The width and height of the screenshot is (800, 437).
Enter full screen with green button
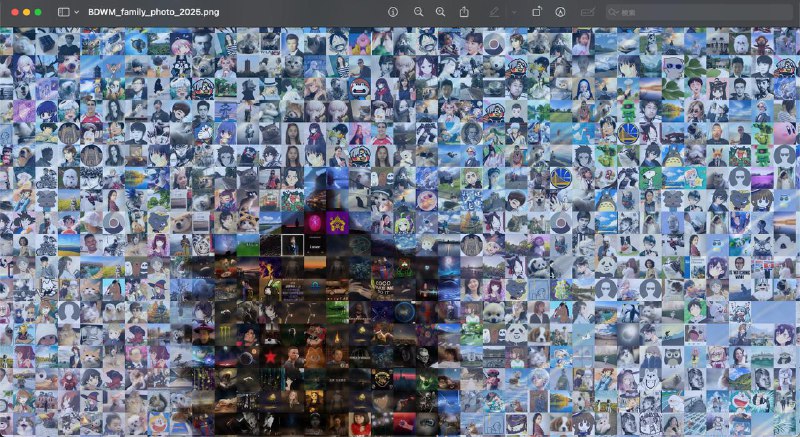[x=38, y=12]
